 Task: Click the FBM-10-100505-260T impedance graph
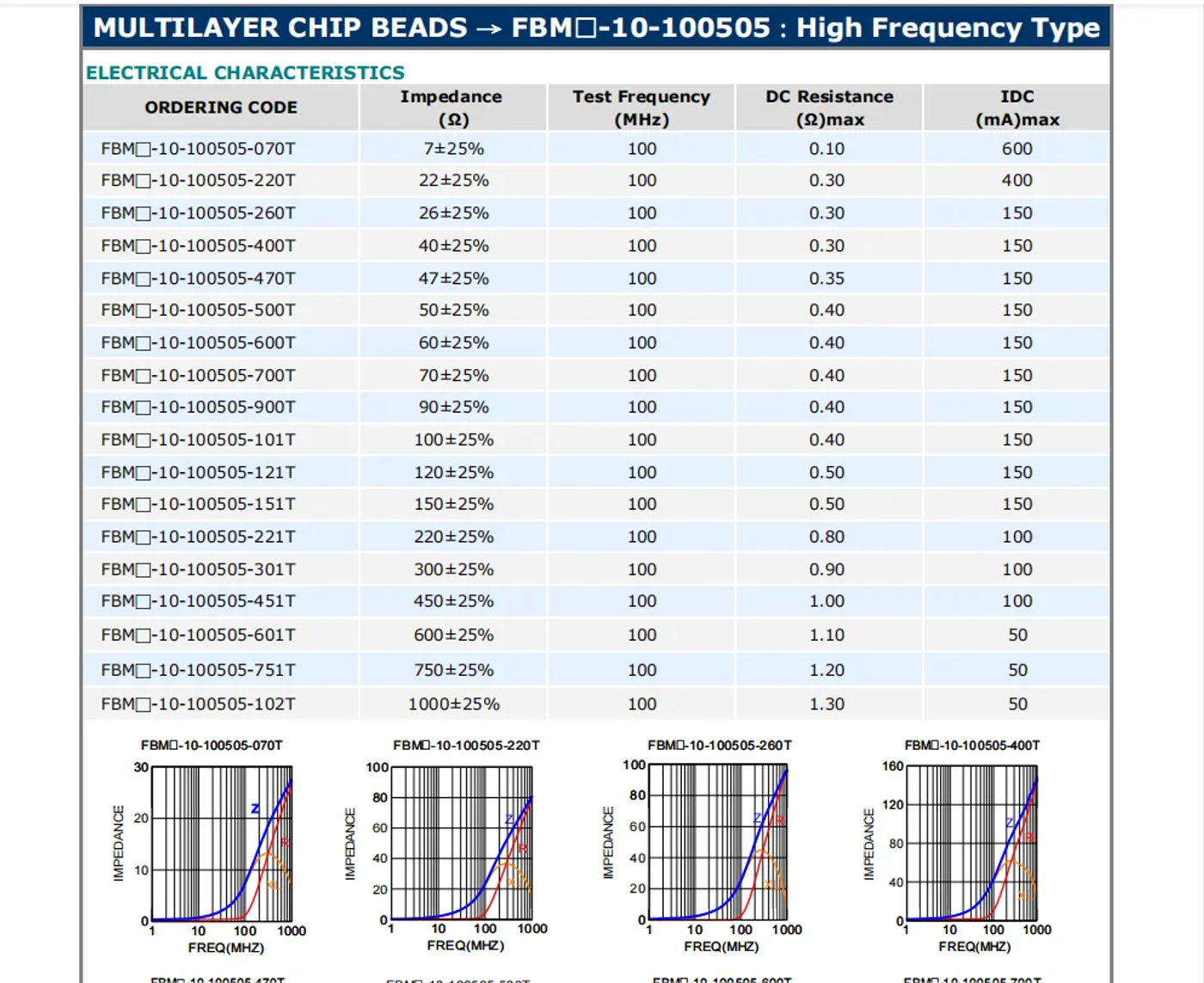coord(718,842)
